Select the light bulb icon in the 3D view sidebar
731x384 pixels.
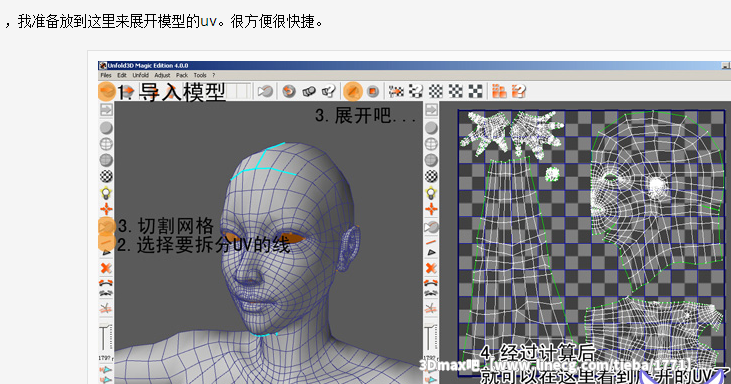[106, 192]
